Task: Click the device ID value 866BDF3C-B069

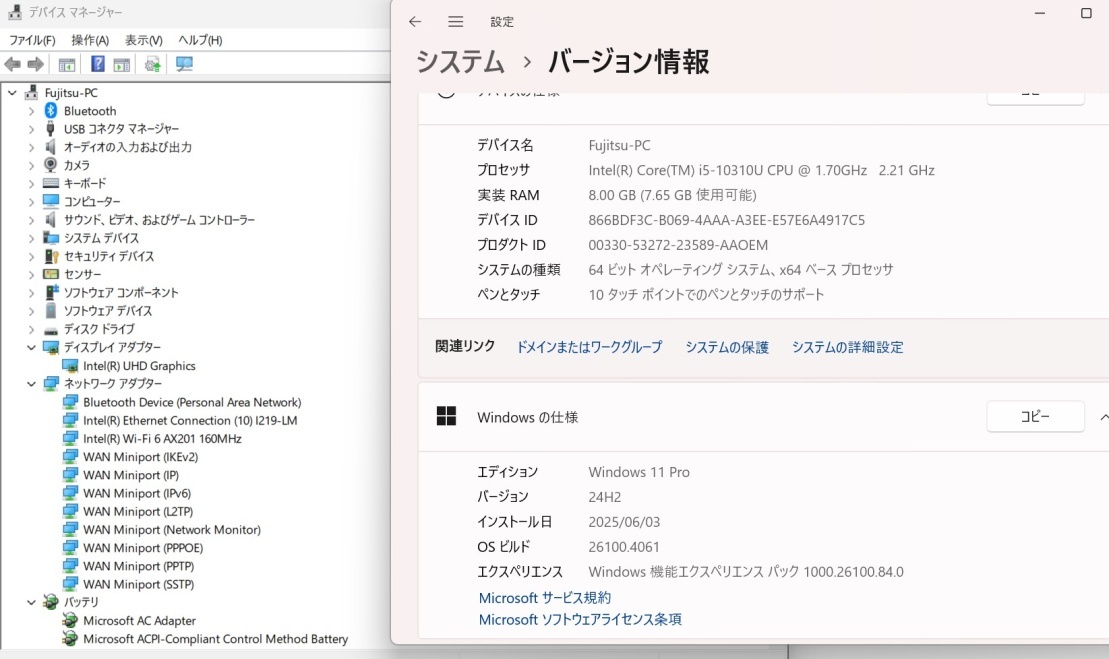Action: (x=726, y=220)
